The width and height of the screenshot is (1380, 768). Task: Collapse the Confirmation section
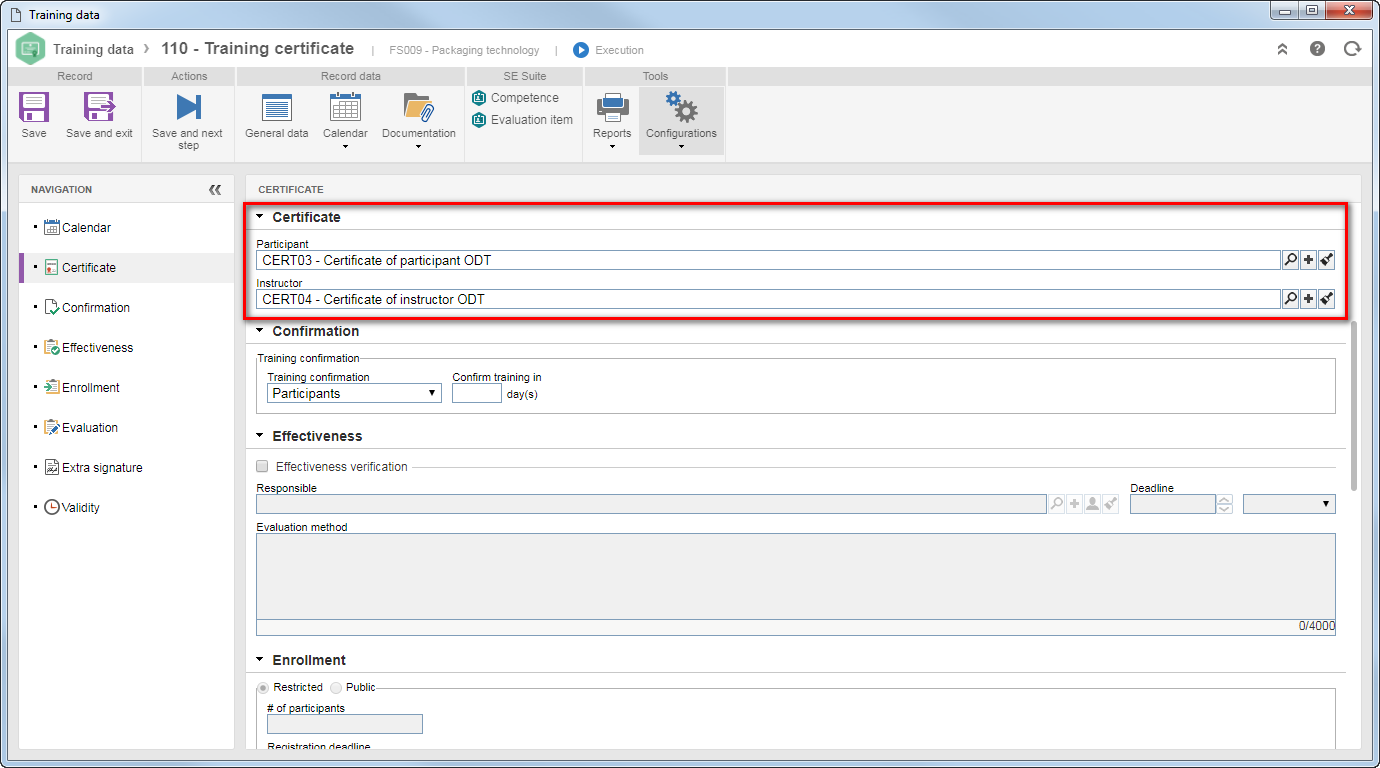pos(260,331)
